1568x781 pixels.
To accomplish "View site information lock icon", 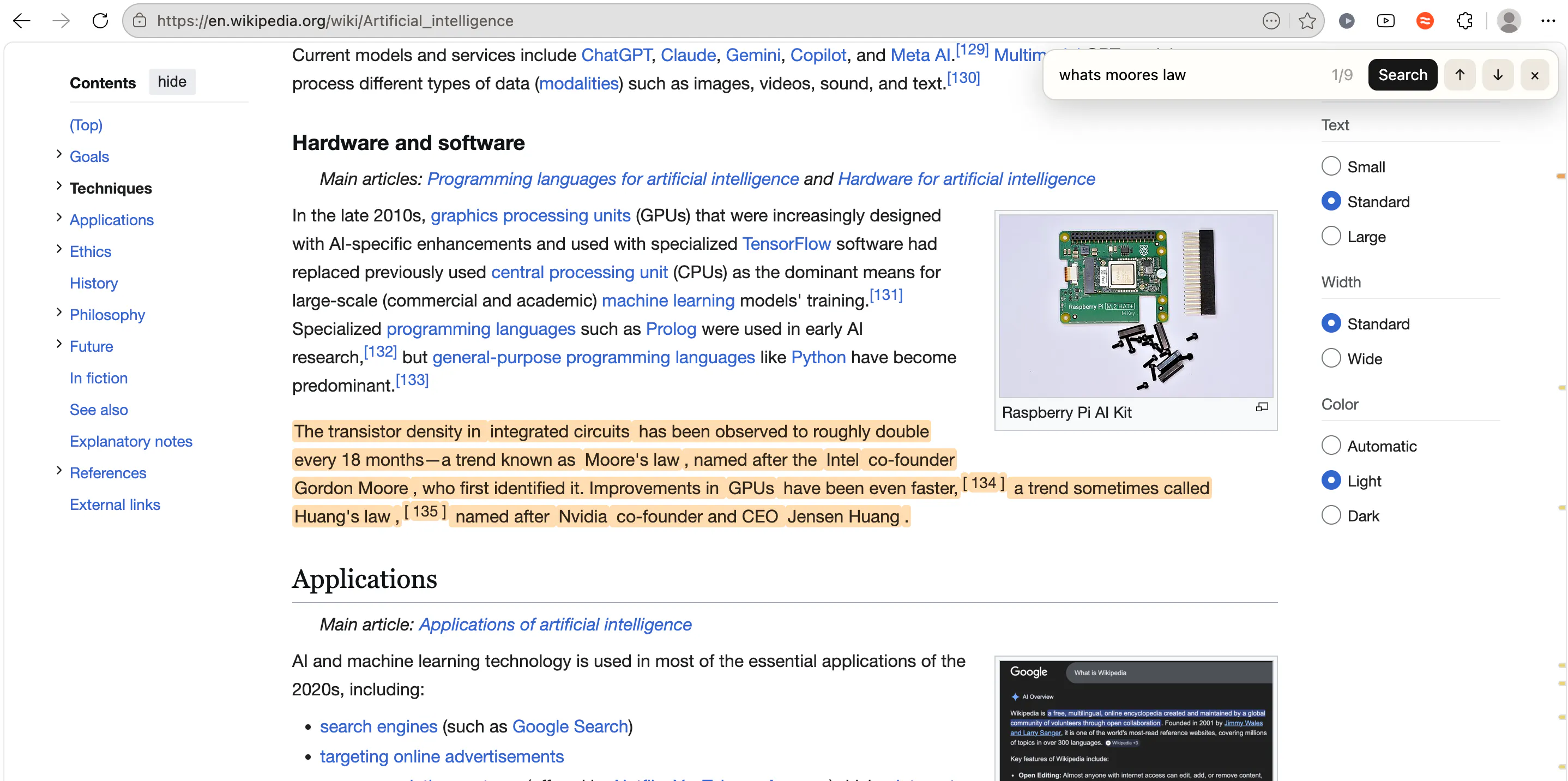I will [x=140, y=21].
